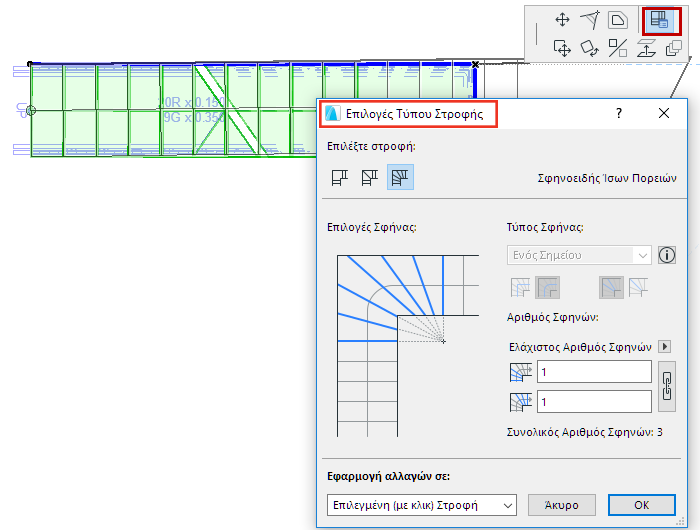This screenshot has width=700, height=530.
Task: Select the Rotate icon in pet palette
Action: click(x=590, y=48)
